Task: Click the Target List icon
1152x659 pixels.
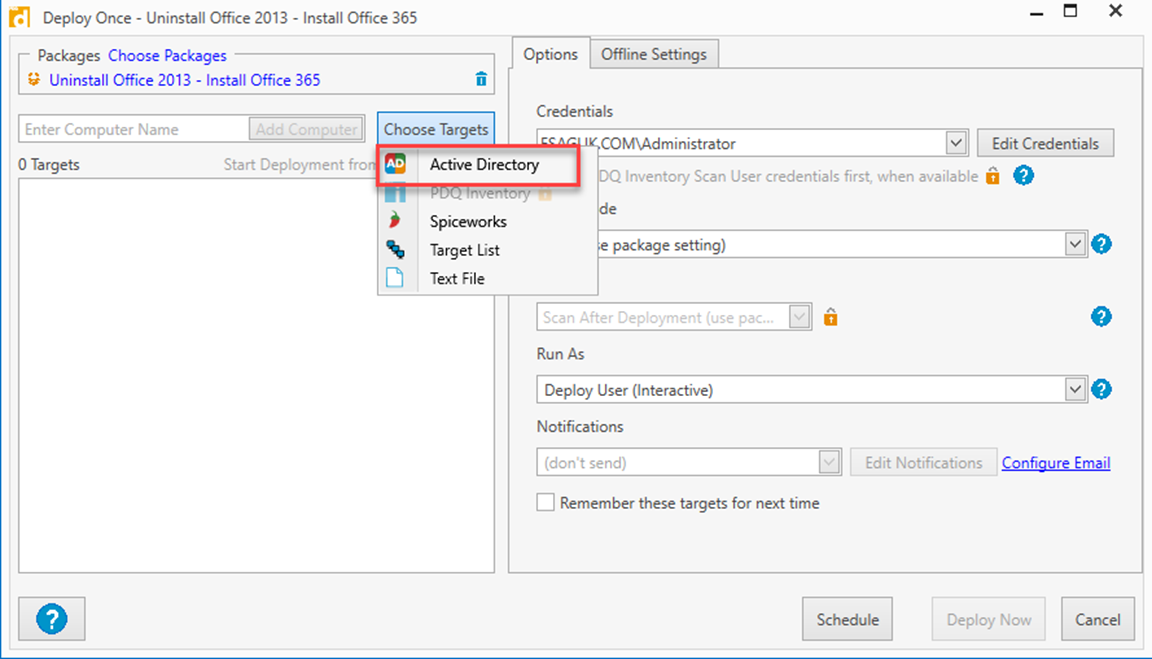Action: coord(395,250)
